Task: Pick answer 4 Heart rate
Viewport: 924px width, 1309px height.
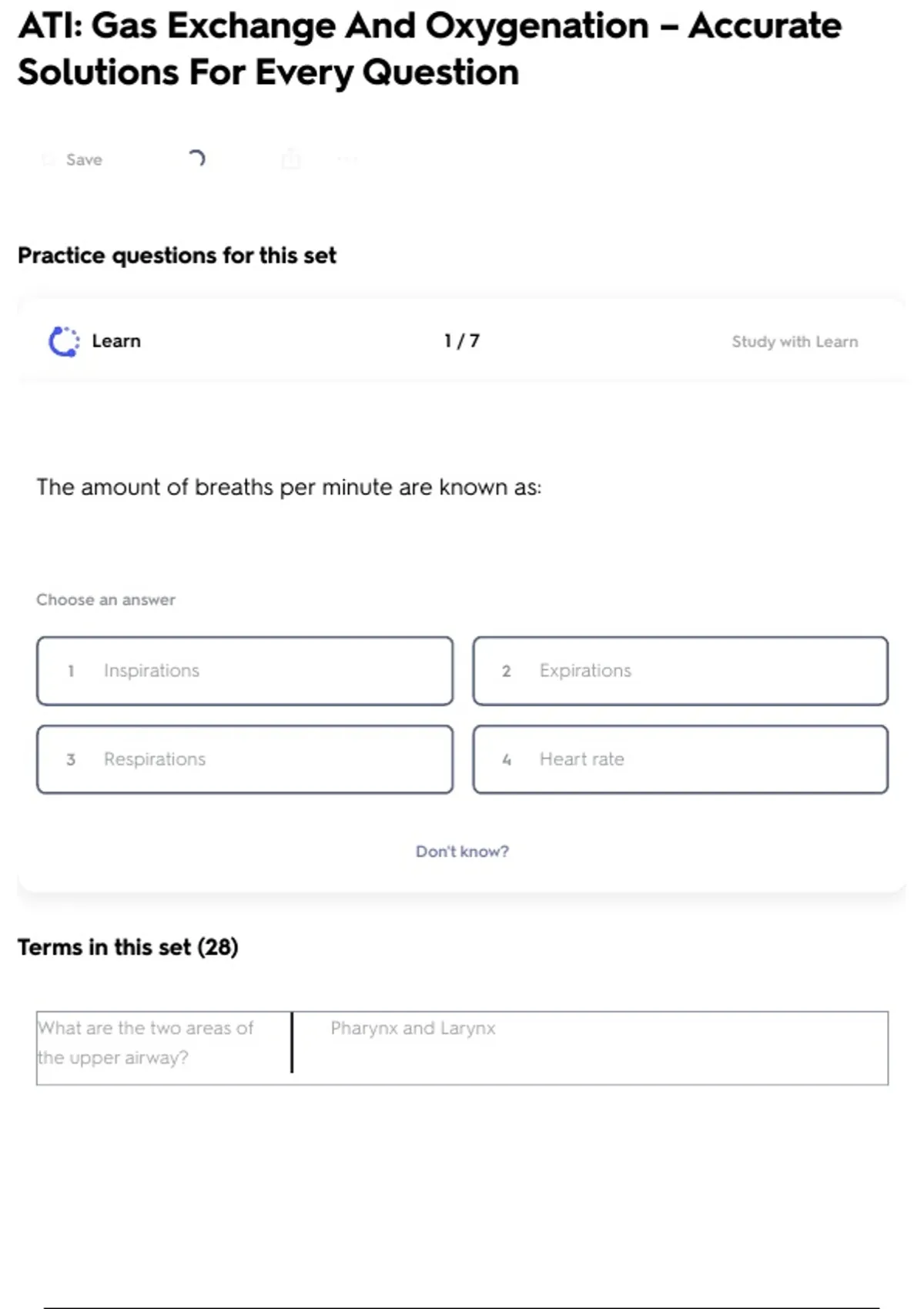Action: pos(680,759)
